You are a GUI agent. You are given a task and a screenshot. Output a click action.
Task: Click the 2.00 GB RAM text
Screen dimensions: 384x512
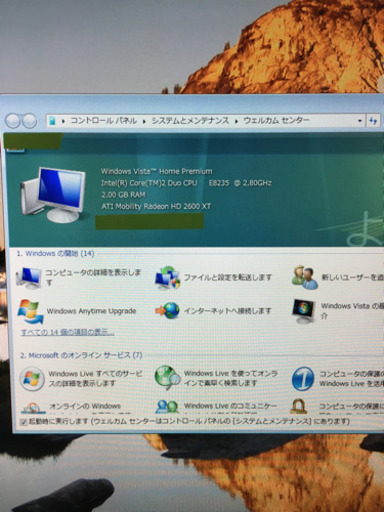coord(123,195)
